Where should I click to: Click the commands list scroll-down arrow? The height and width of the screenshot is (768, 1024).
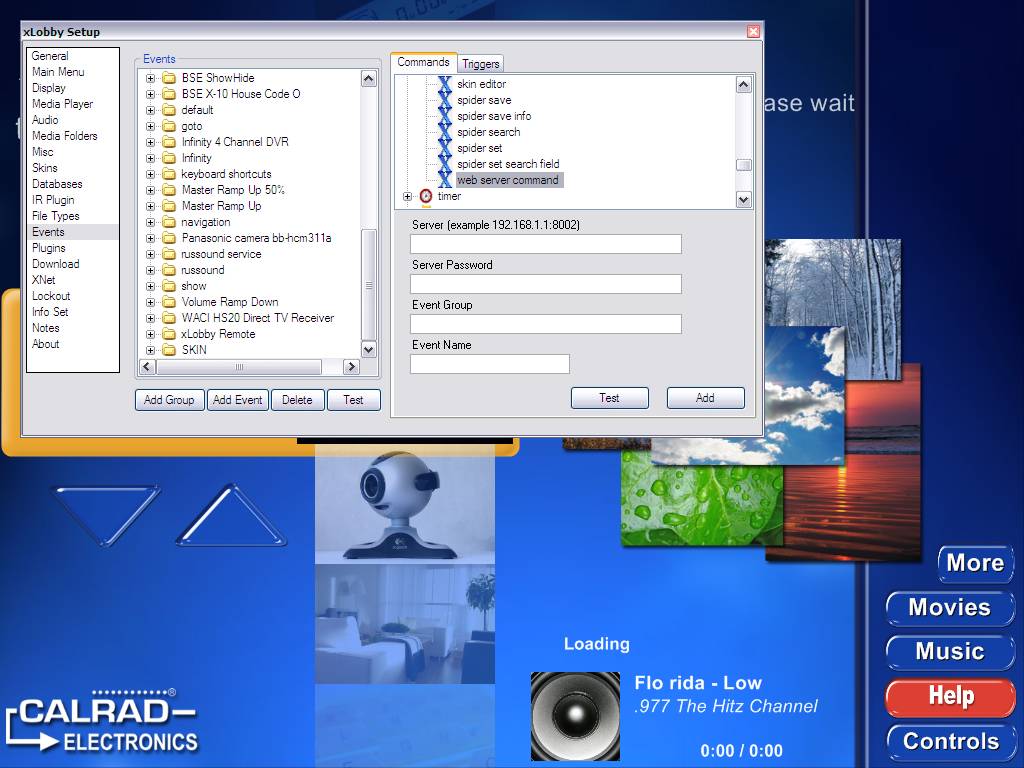[743, 199]
